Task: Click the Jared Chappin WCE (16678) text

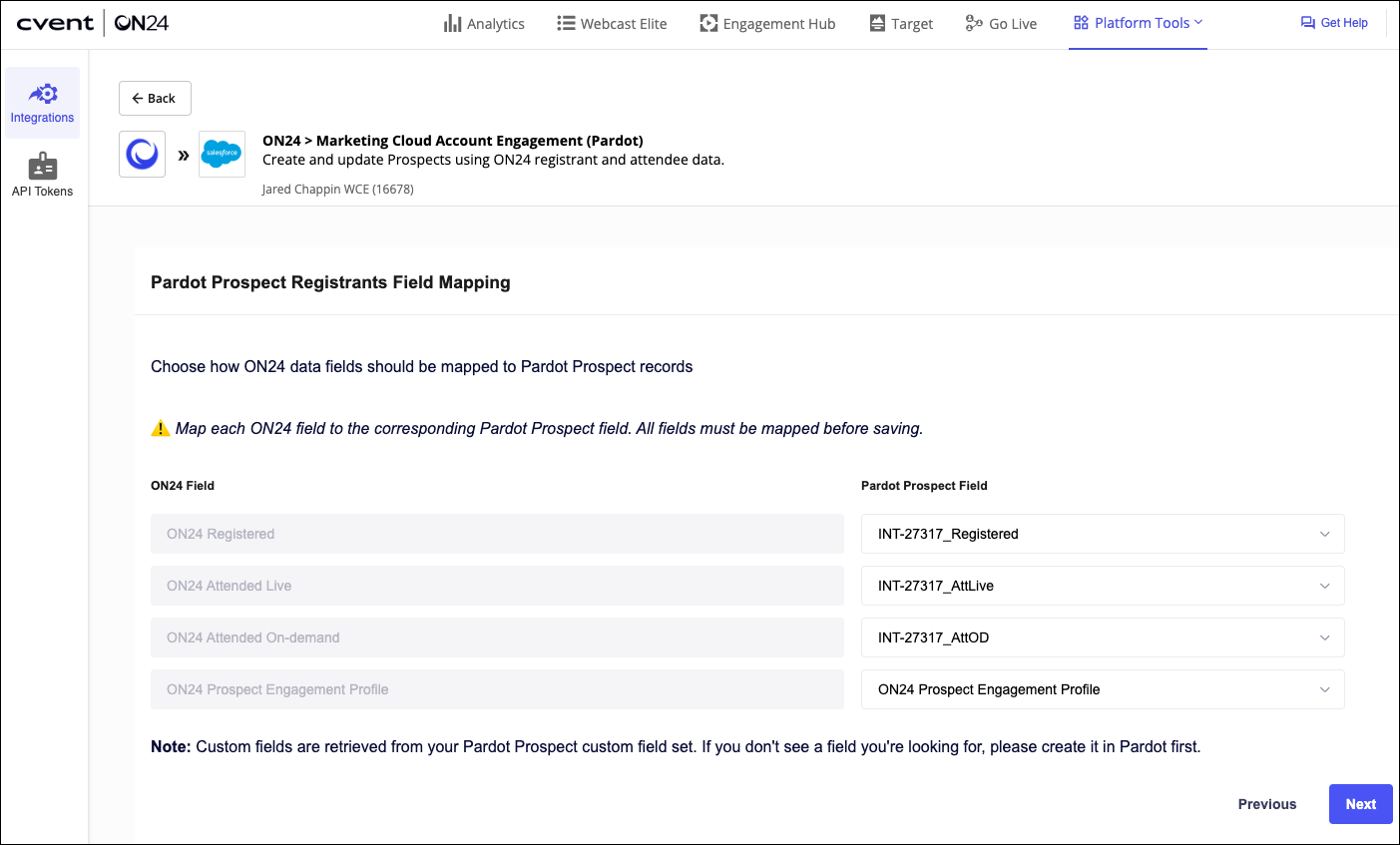Action: [338, 190]
